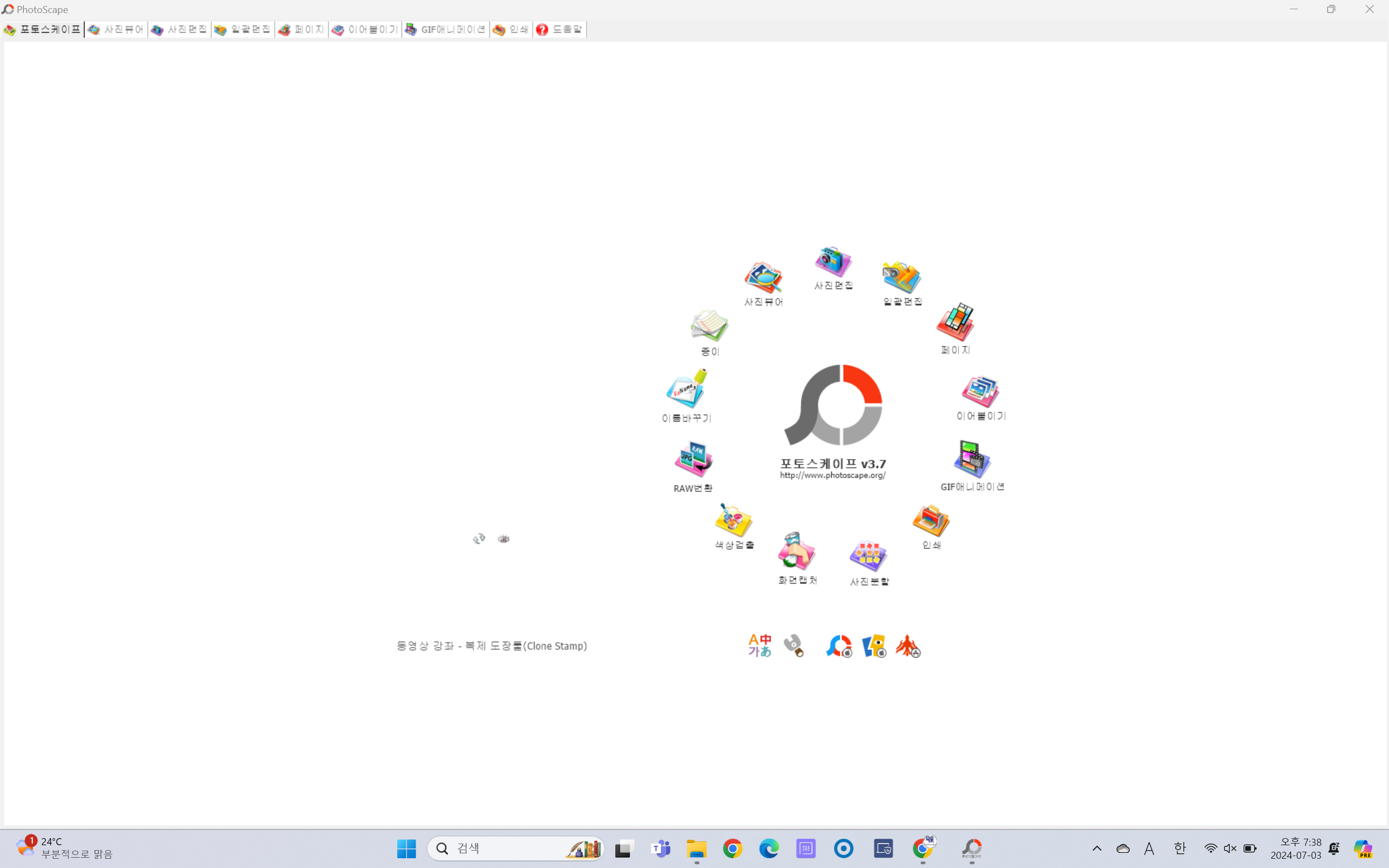This screenshot has width=1389, height=868.
Task: Open the Clone Stamp video tutorial link
Action: [x=492, y=646]
